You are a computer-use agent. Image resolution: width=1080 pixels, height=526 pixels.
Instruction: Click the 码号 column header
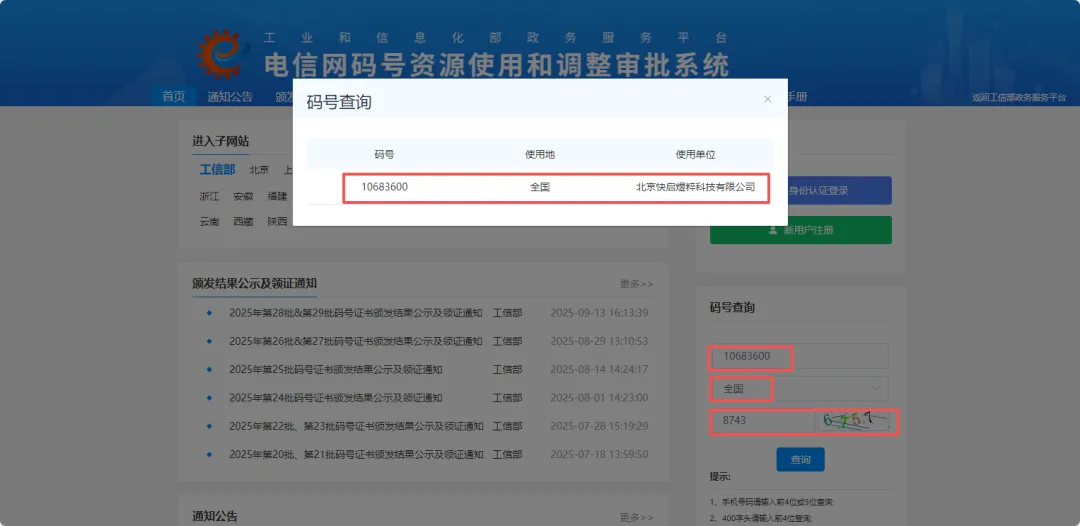click(384, 155)
